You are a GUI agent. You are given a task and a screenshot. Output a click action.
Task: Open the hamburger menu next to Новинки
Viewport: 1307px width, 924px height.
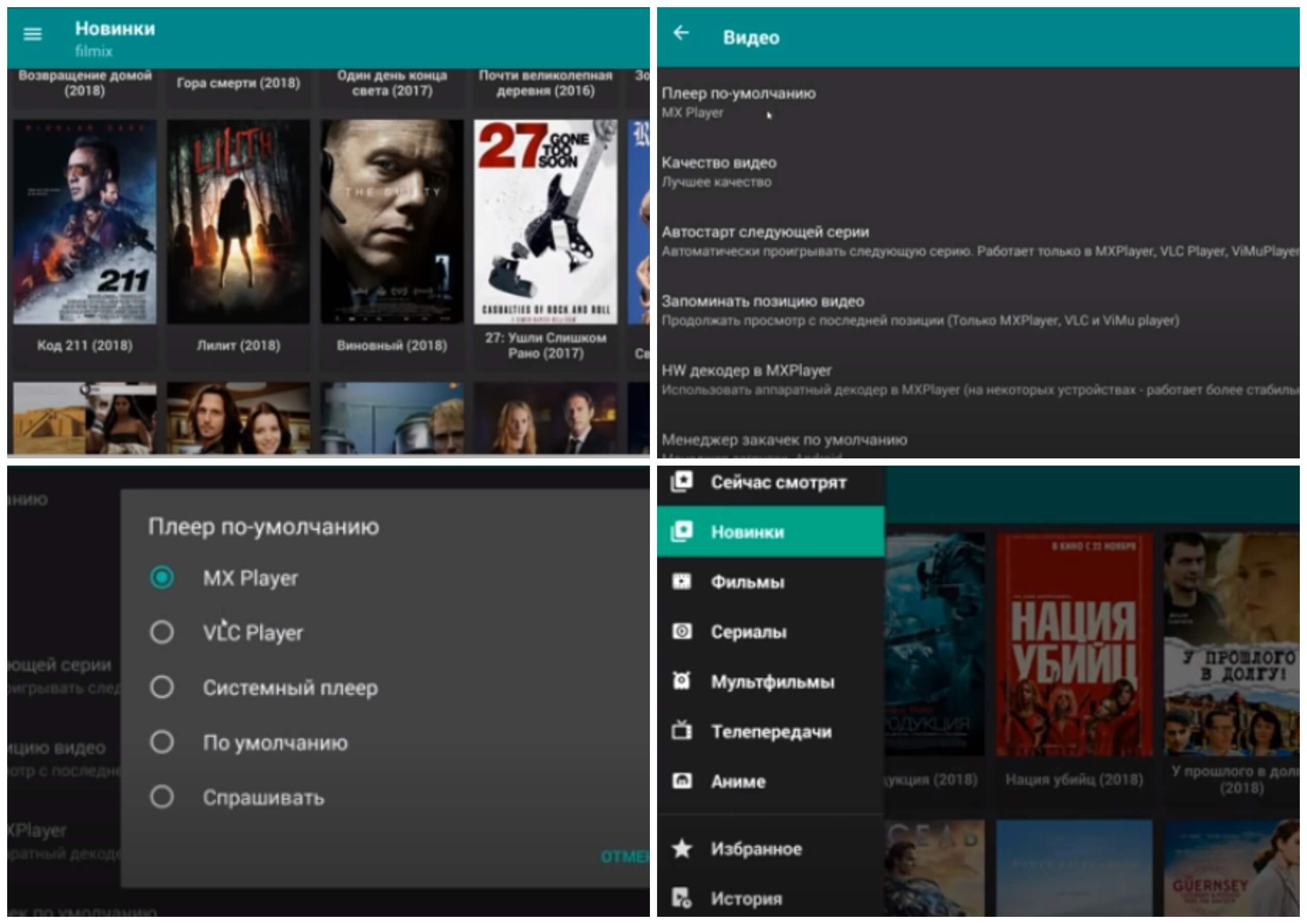(x=32, y=34)
